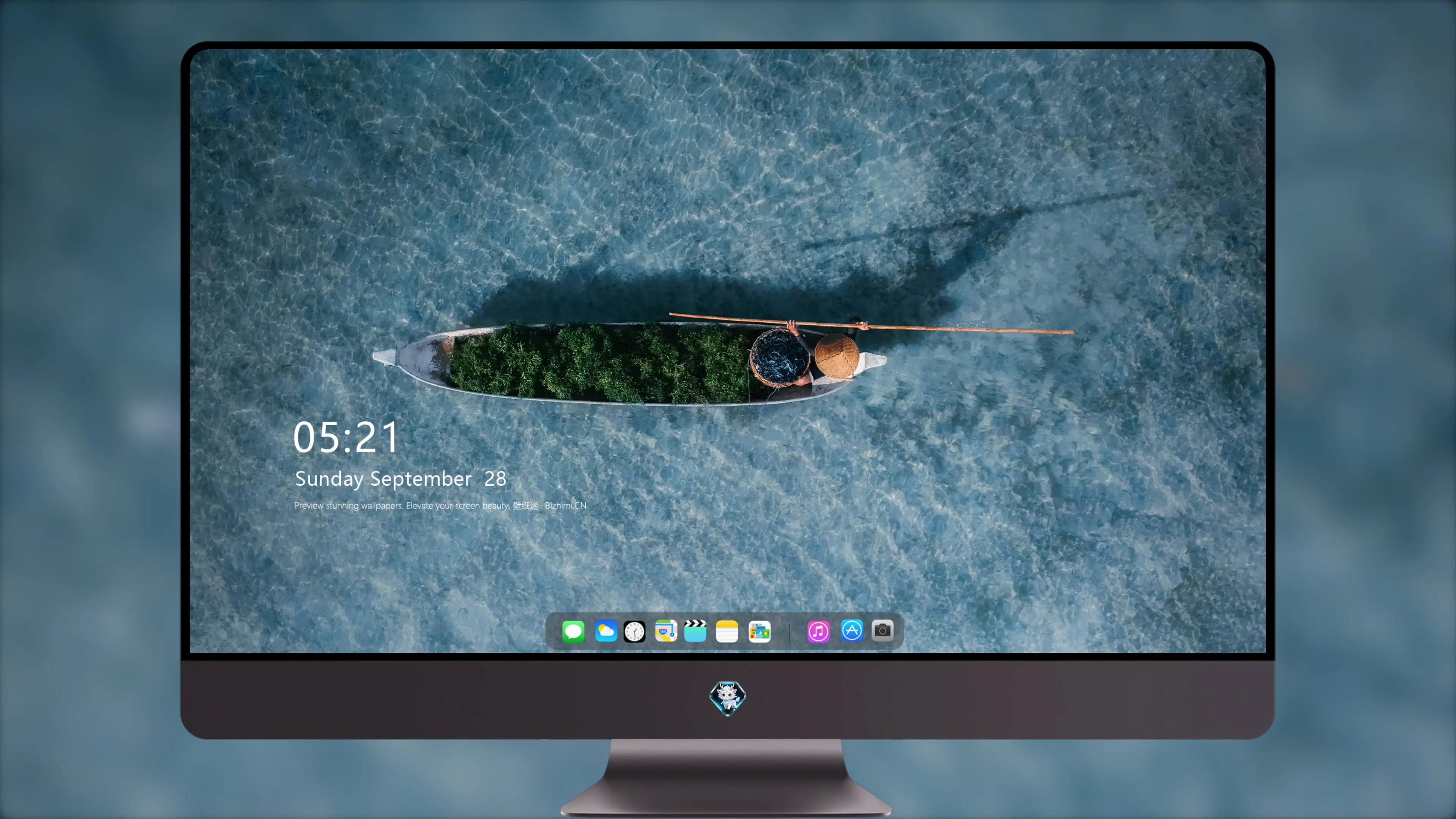Screen dimensions: 1456x819
Task: Open the Videos clapperboard app in the dock
Action: pyautogui.click(x=695, y=631)
